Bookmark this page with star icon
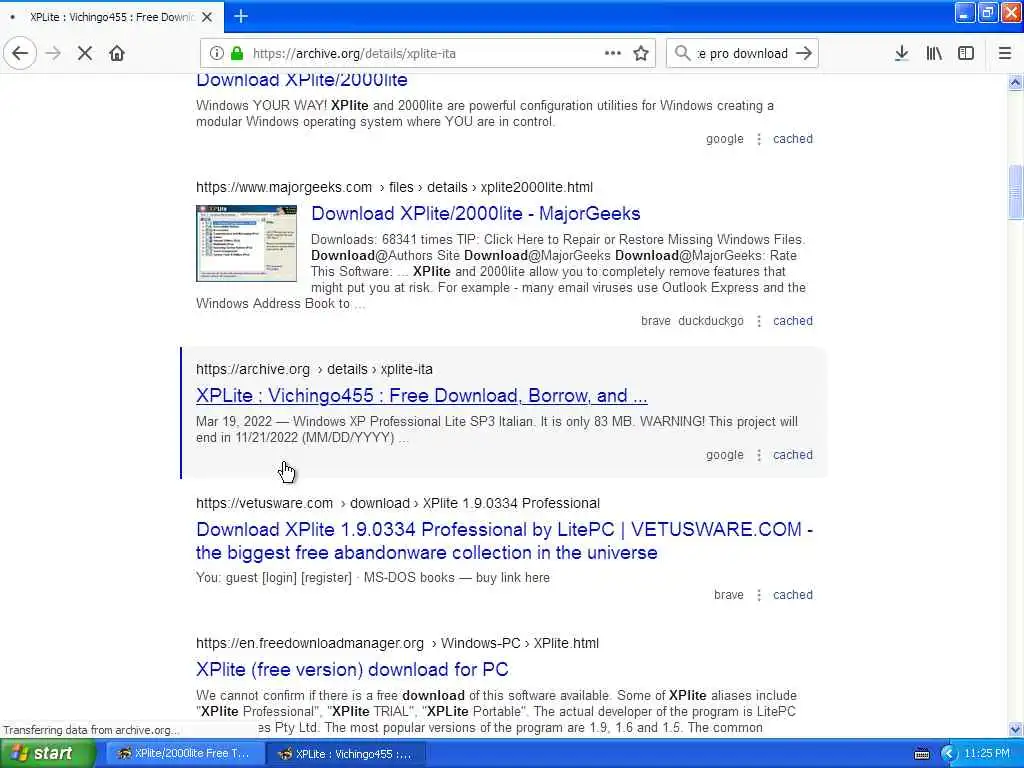1024x768 pixels. pos(641,54)
